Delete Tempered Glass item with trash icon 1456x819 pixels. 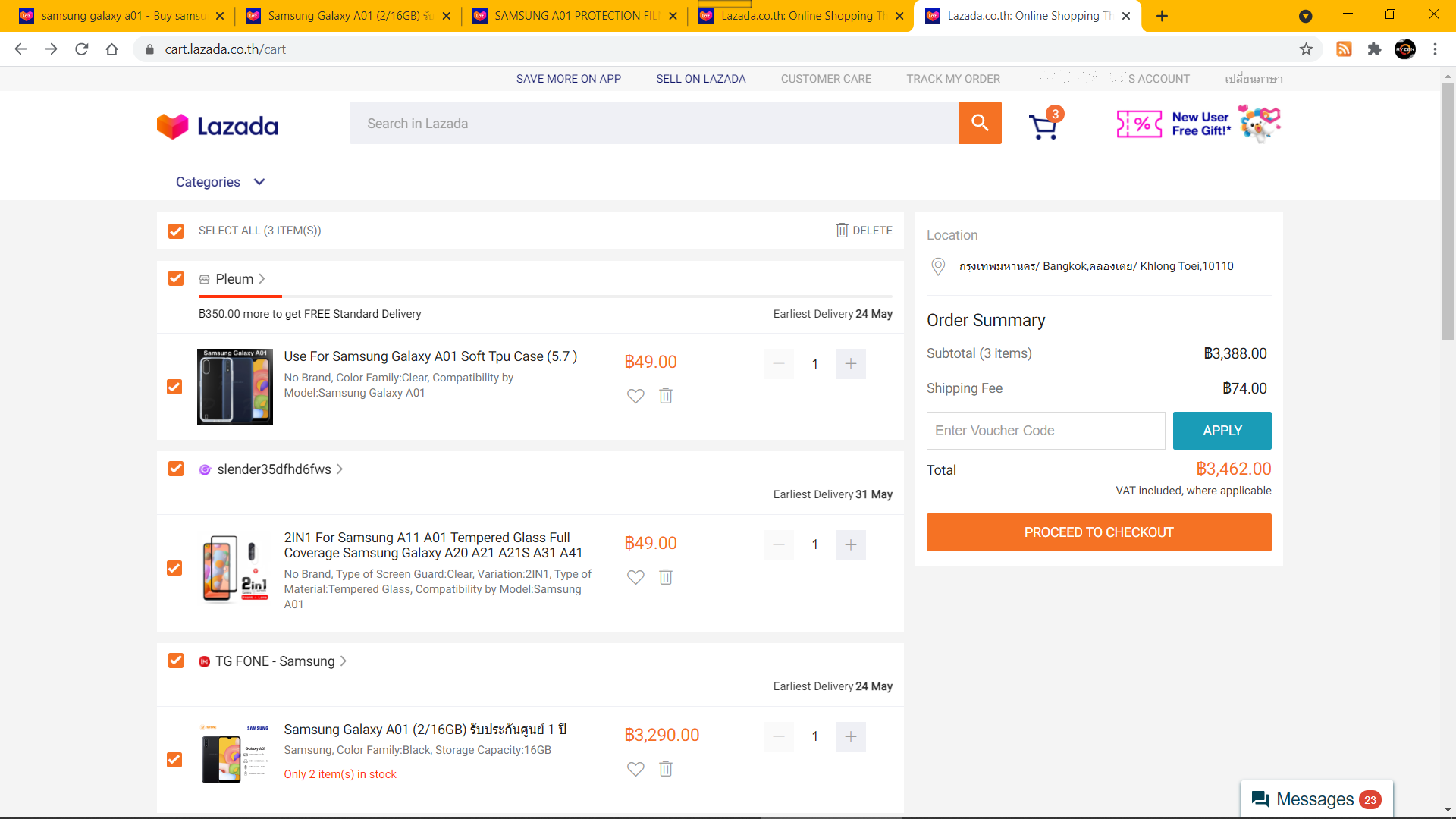coord(666,577)
